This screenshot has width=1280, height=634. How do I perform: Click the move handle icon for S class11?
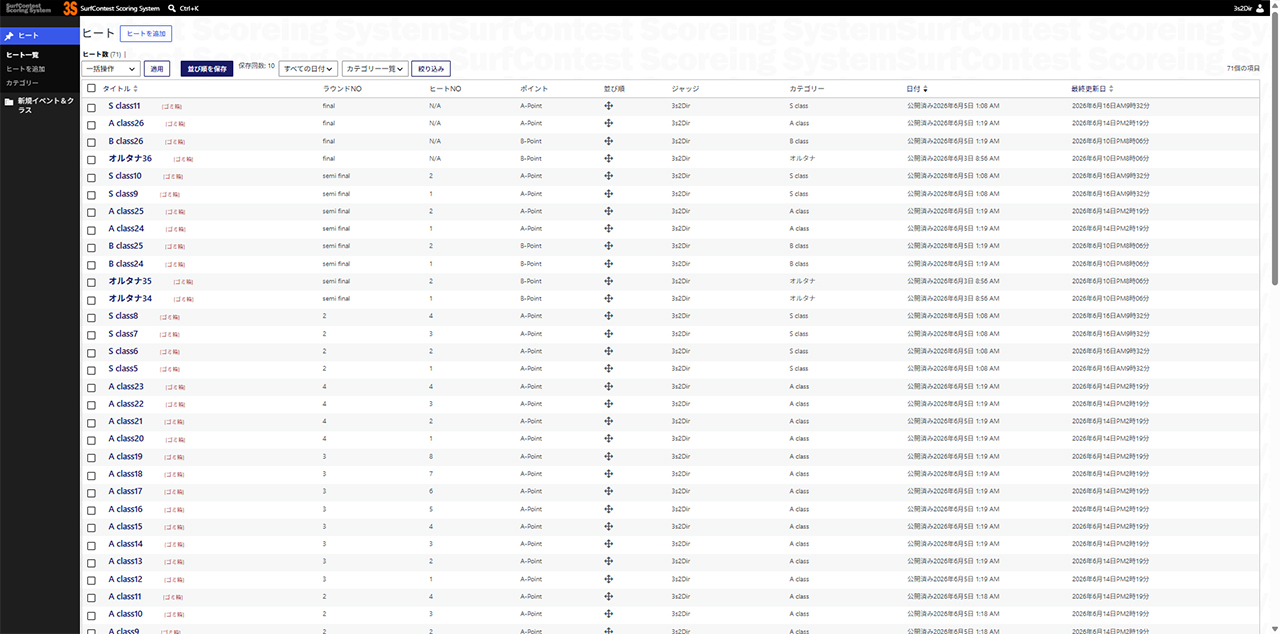(x=608, y=106)
